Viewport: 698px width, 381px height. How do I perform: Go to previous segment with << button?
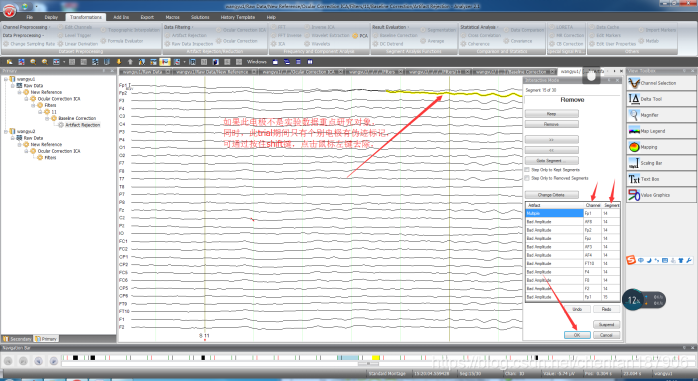click(552, 150)
